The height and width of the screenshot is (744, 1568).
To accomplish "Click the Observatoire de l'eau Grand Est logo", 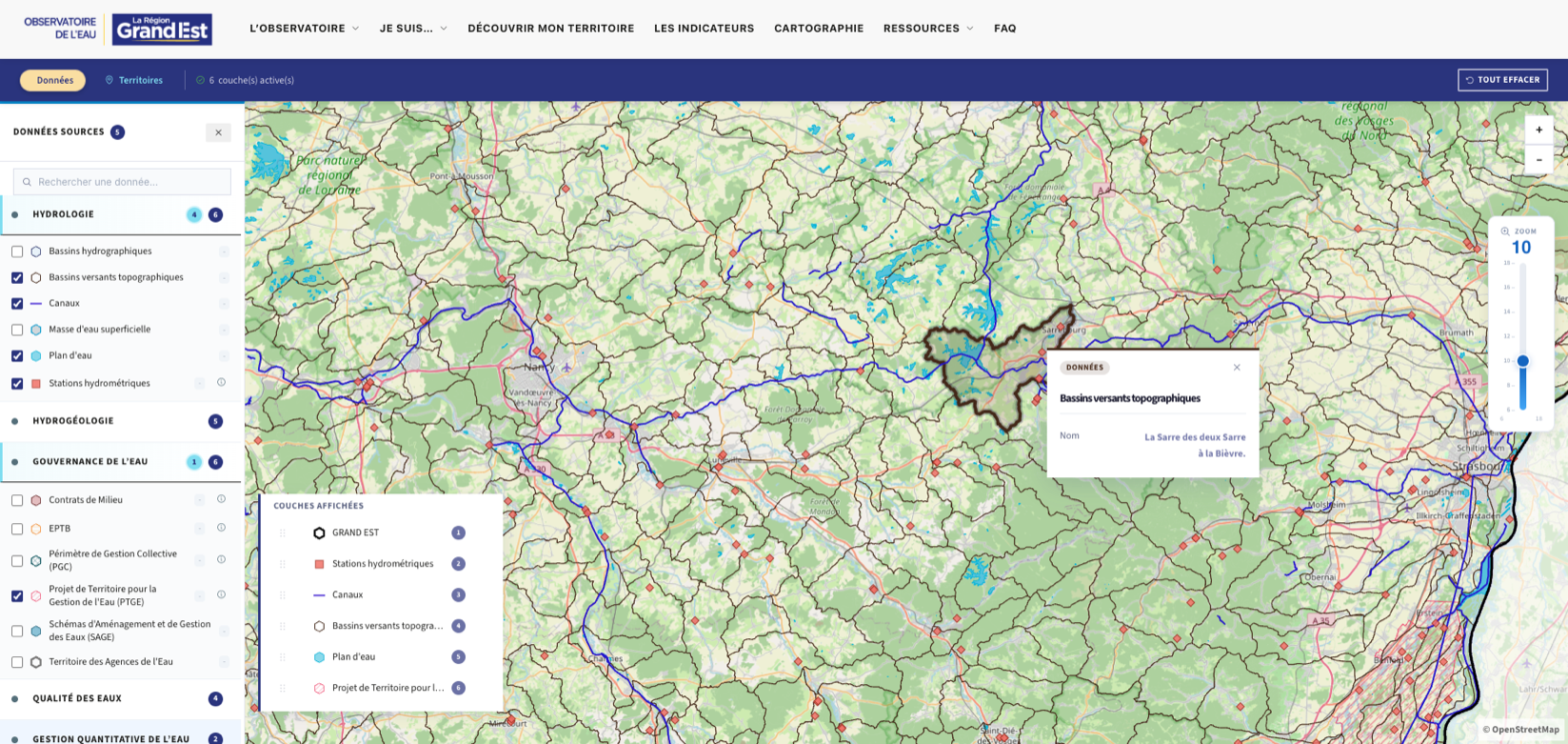I will tap(118, 29).
